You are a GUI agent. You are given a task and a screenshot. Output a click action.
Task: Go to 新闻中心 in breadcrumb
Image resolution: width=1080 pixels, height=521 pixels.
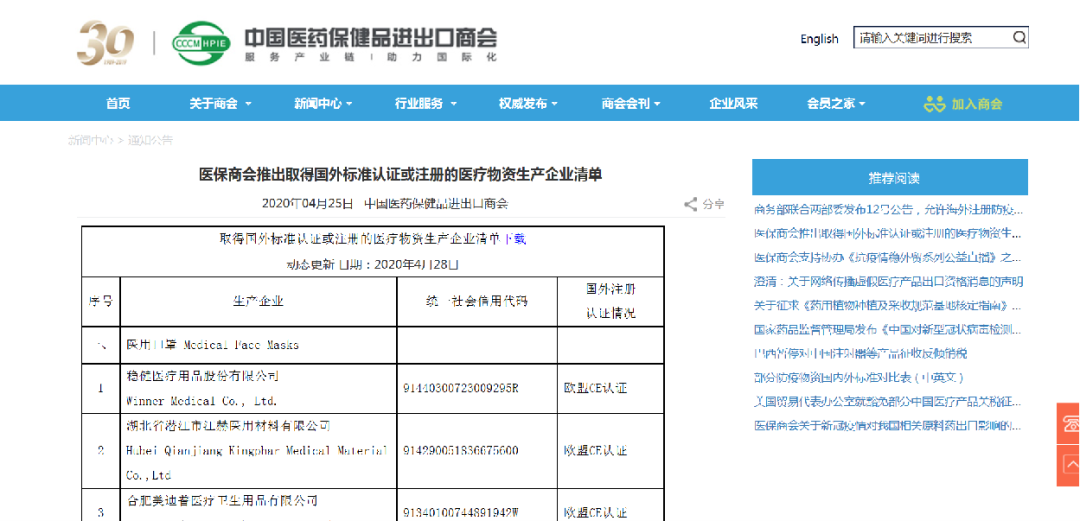(90, 140)
